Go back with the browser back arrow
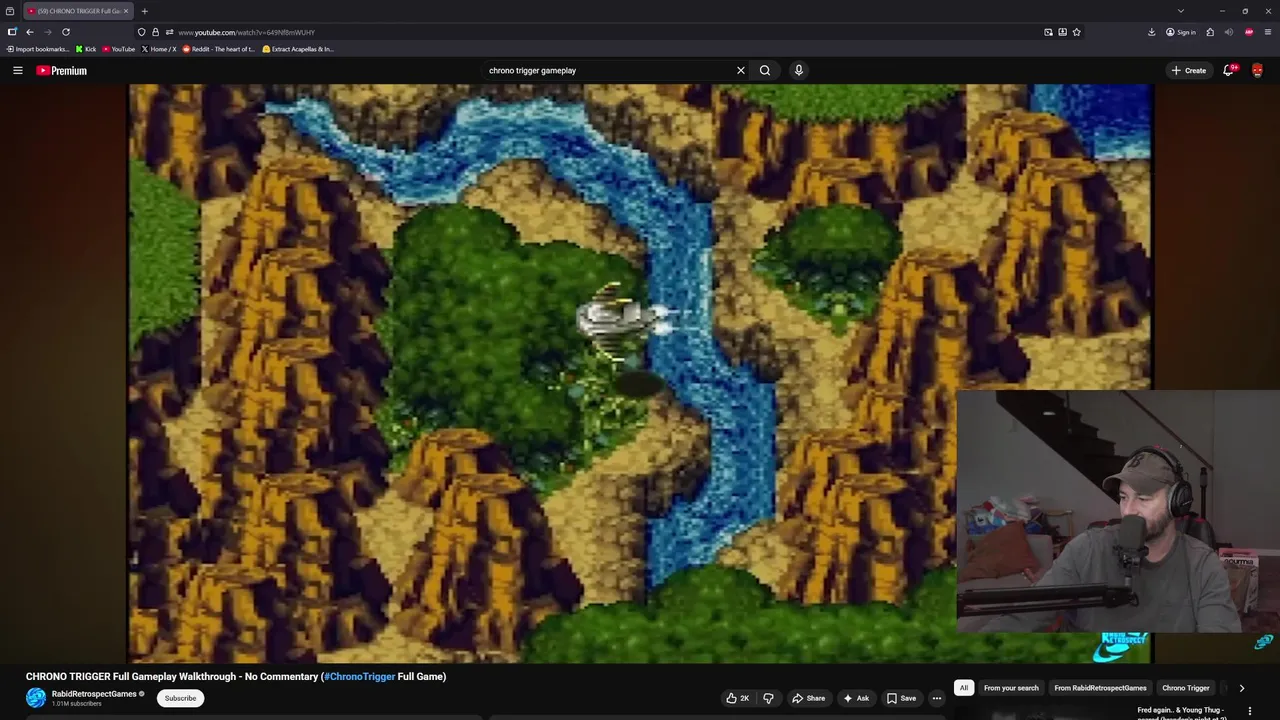This screenshot has height=720, width=1280. click(x=29, y=32)
